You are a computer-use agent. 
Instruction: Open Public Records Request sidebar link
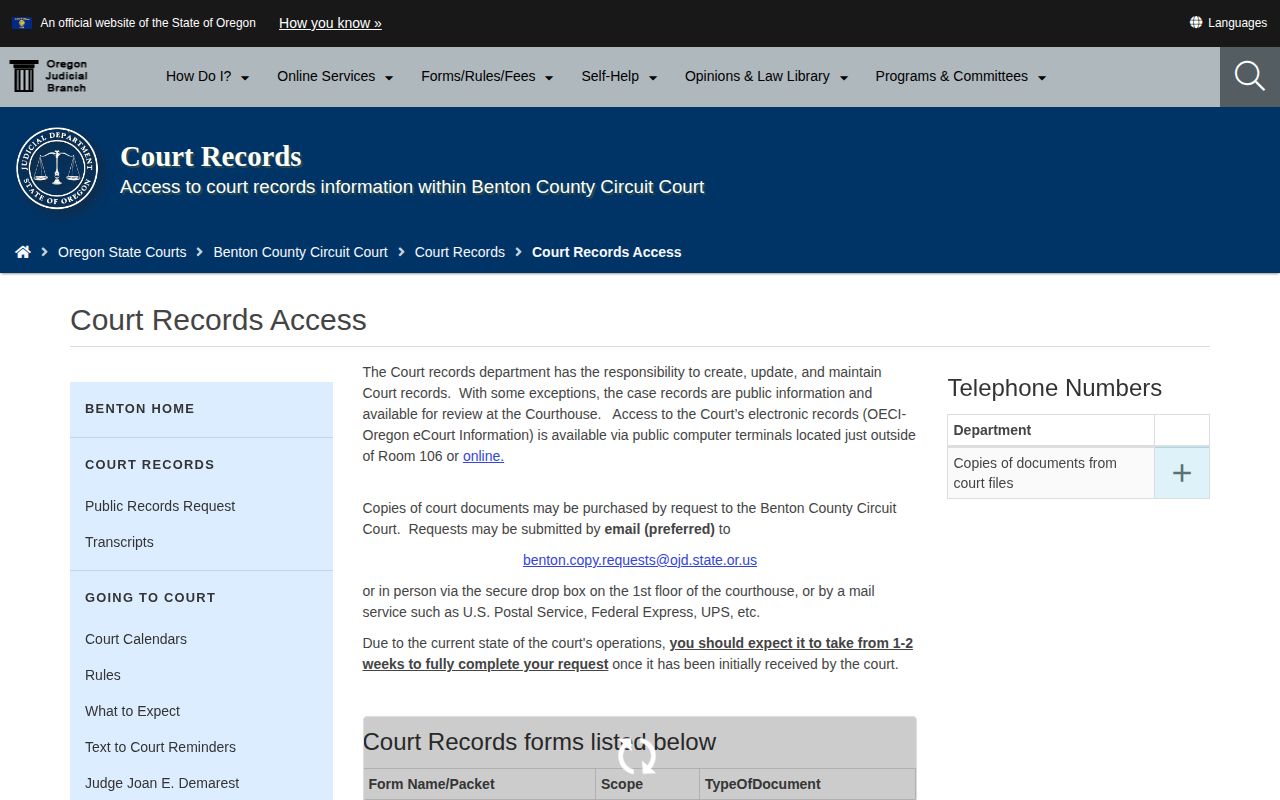click(160, 506)
